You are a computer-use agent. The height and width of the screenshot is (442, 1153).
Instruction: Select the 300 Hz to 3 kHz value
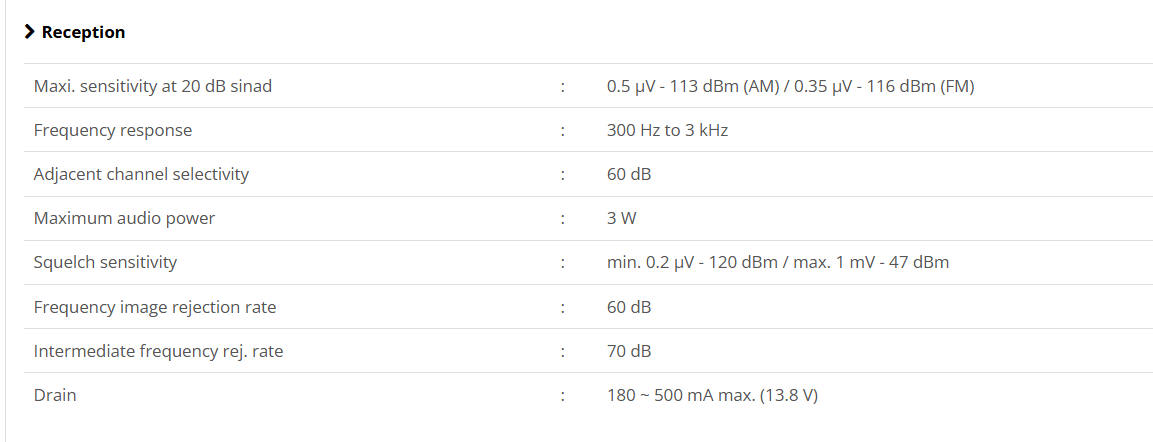667,130
